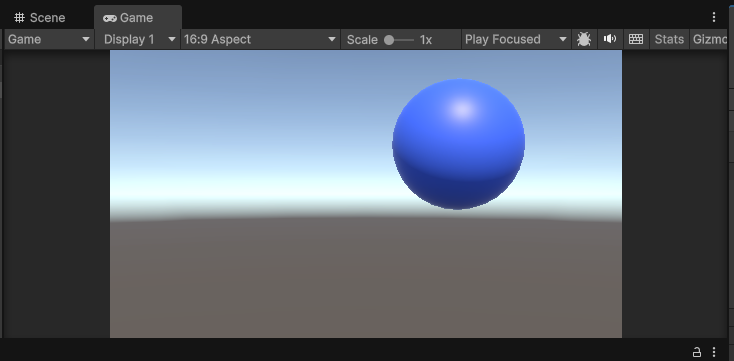Open the Game view type dropdown
The width and height of the screenshot is (734, 361).
point(48,39)
